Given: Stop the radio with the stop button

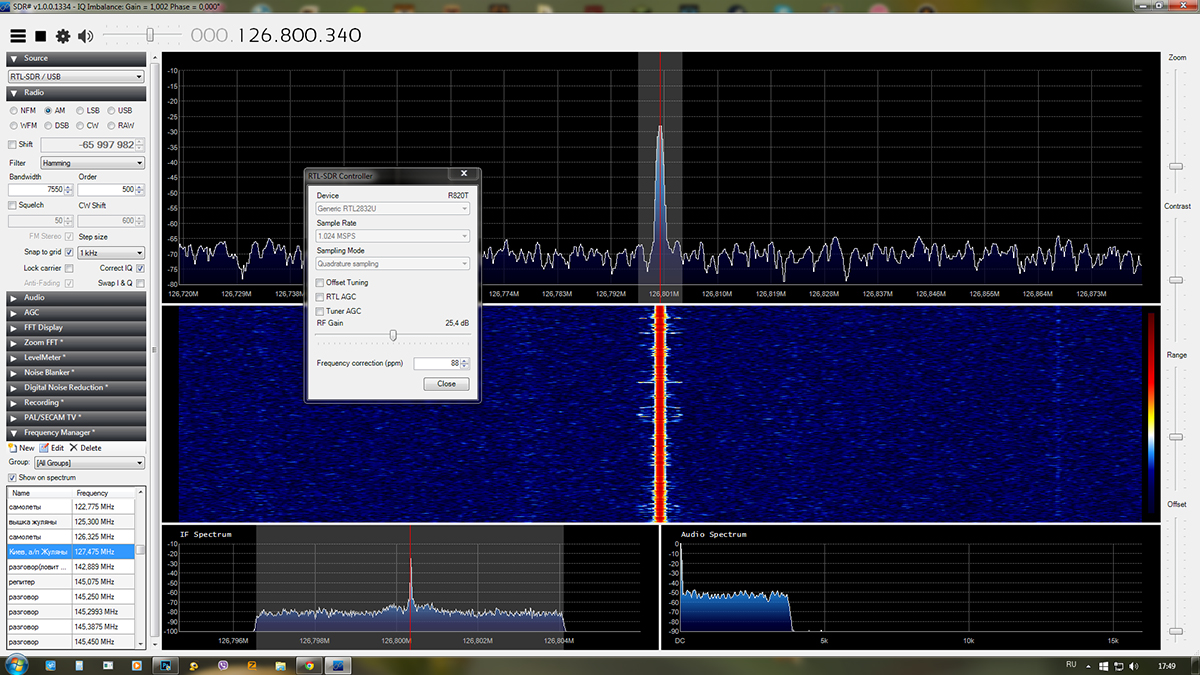Looking at the screenshot, I should coord(41,36).
